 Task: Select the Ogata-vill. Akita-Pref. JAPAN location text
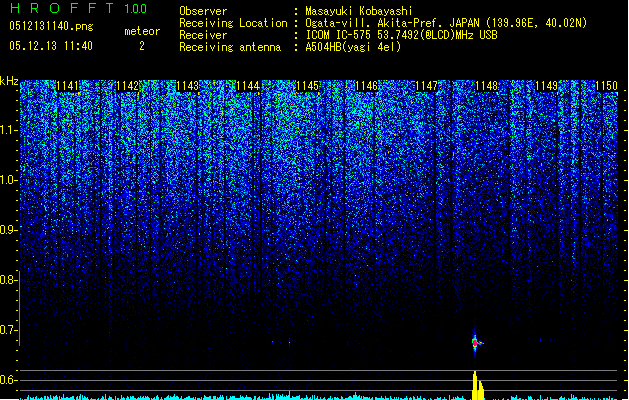(x=446, y=23)
